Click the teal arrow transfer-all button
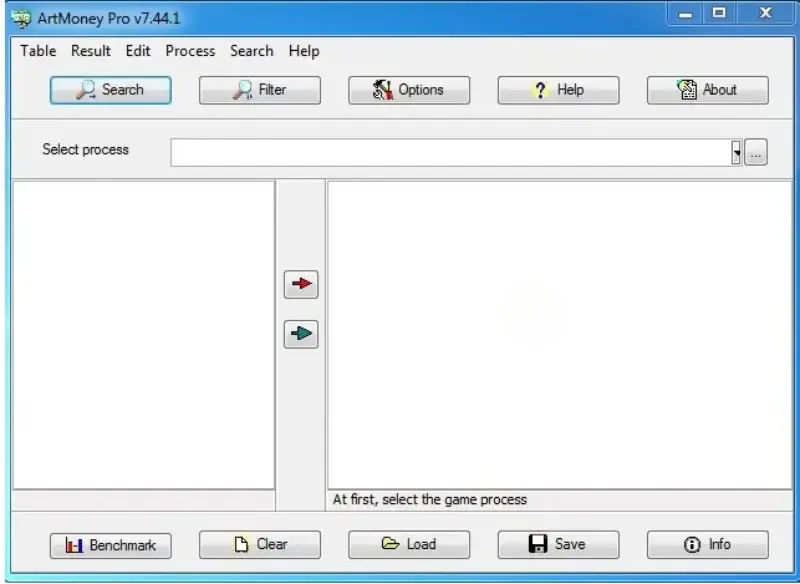The image size is (800, 584). [x=301, y=334]
